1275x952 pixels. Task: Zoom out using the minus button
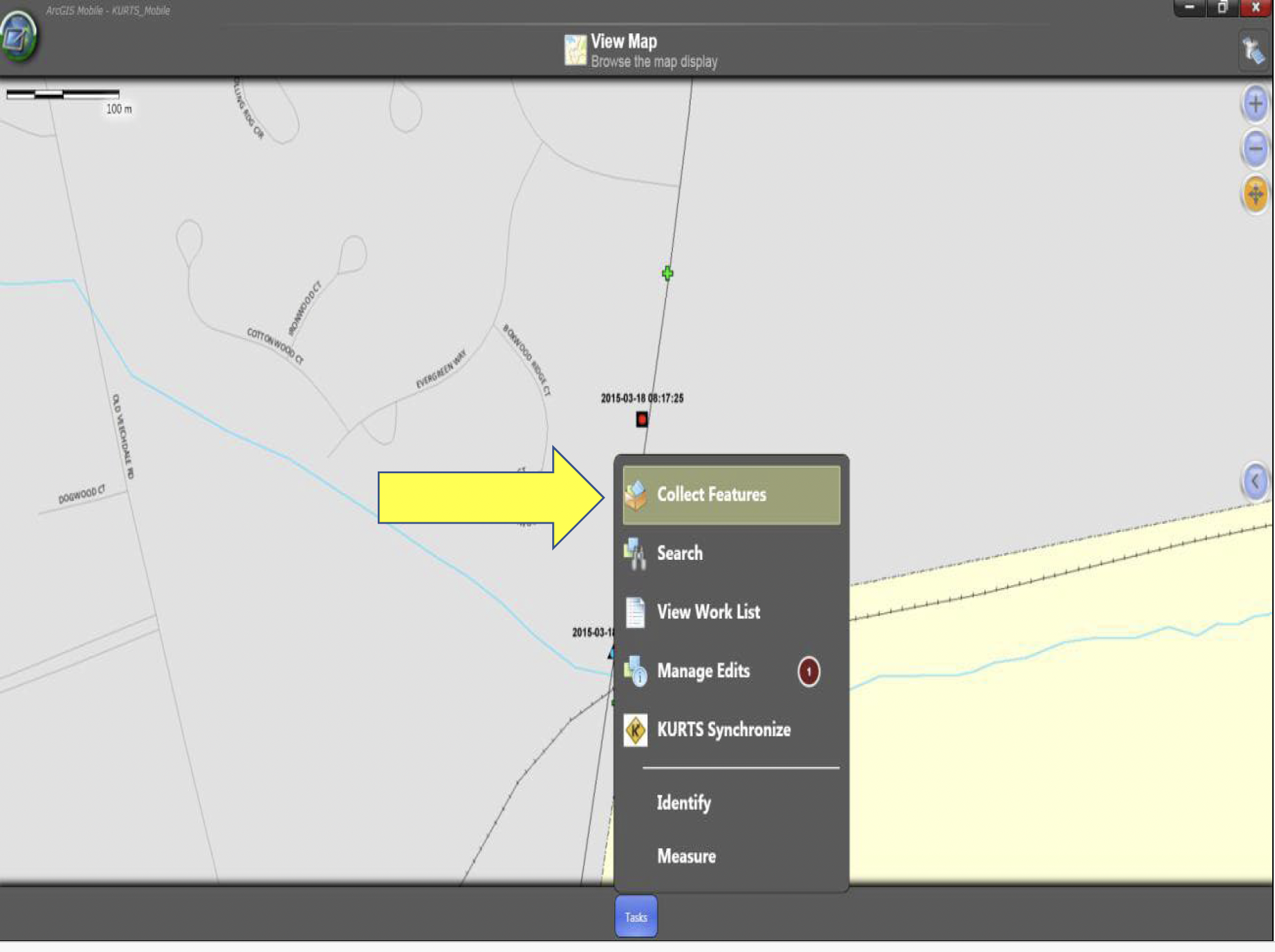tap(1255, 148)
